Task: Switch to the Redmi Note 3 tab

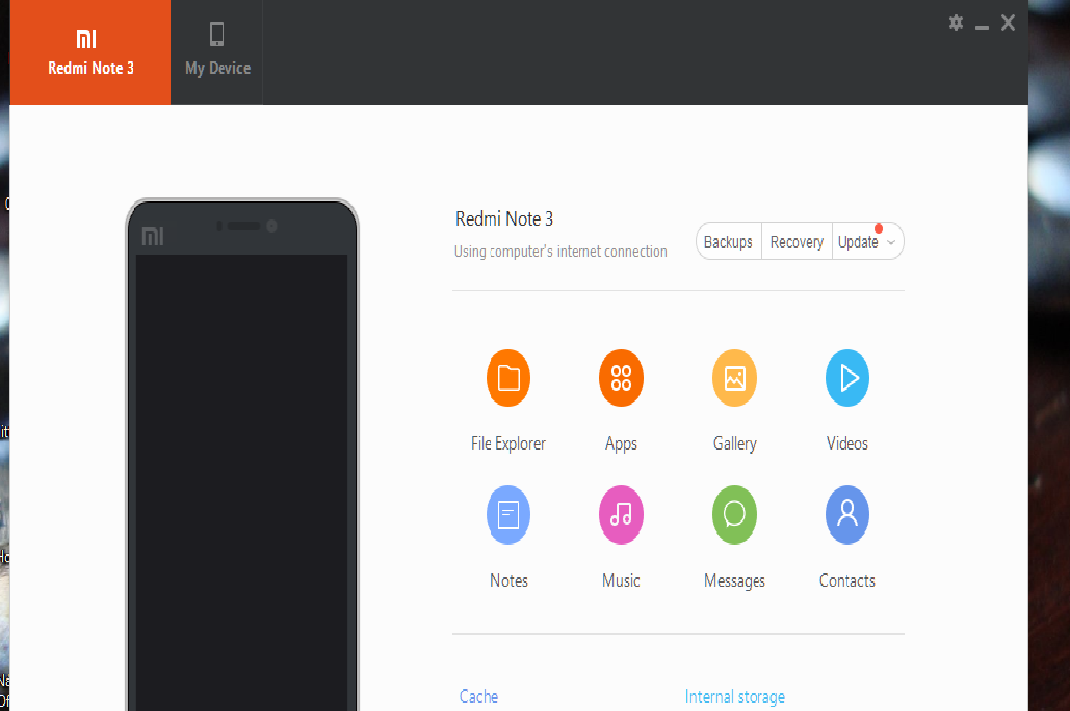Action: click(x=90, y=53)
